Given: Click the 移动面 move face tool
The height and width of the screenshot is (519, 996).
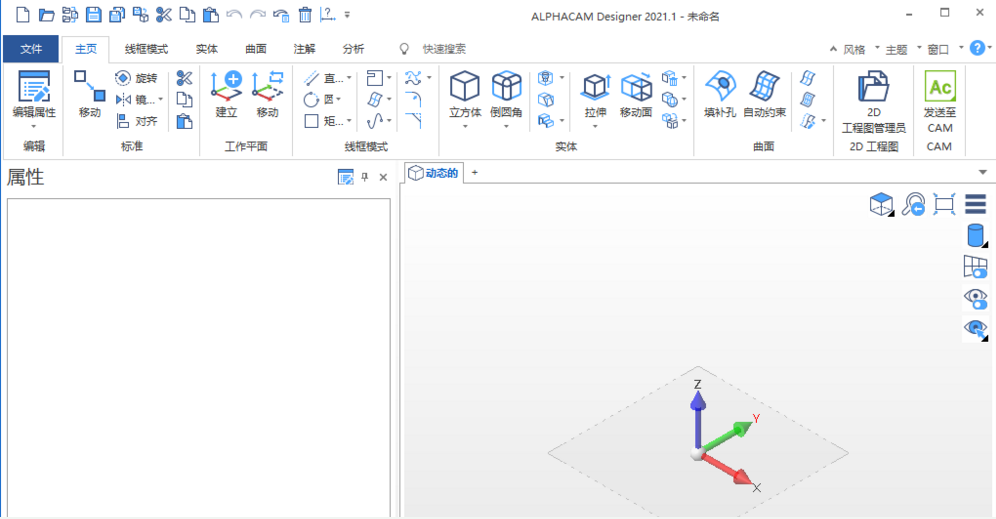Looking at the screenshot, I should [636, 95].
